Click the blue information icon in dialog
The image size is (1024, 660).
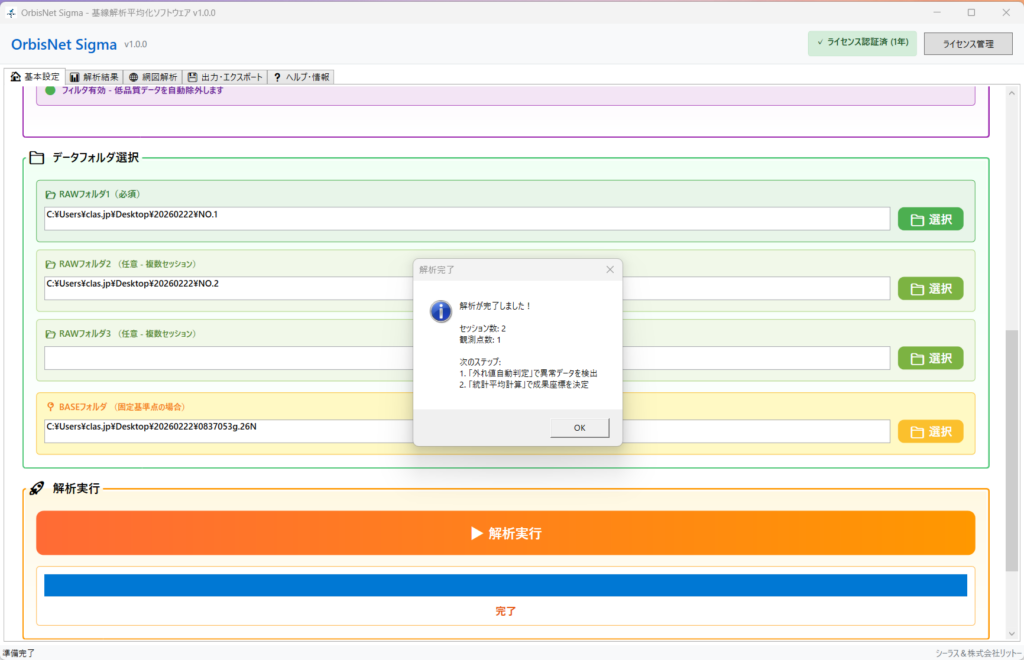point(440,311)
